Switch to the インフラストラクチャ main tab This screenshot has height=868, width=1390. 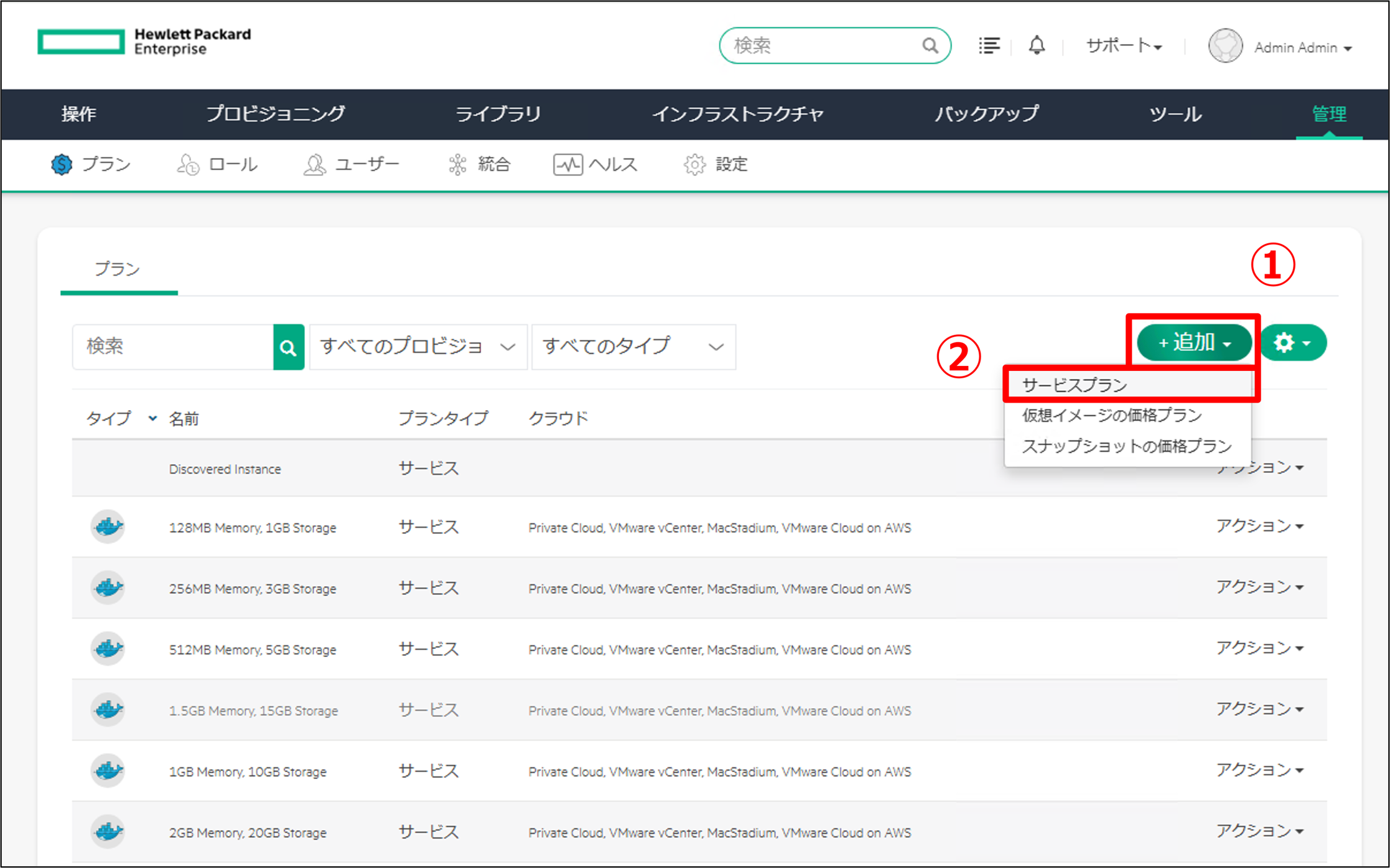click(737, 114)
